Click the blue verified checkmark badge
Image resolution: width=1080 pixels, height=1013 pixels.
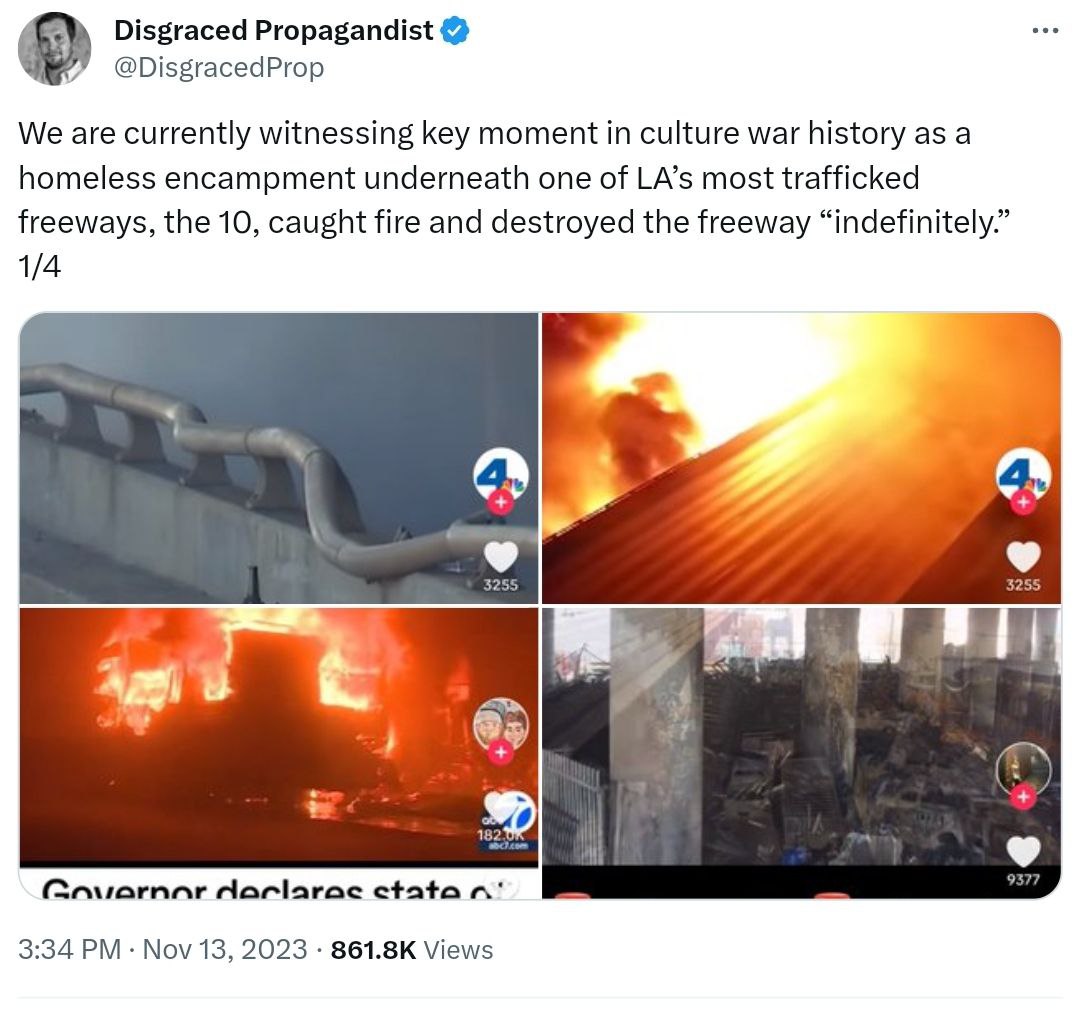click(x=455, y=31)
